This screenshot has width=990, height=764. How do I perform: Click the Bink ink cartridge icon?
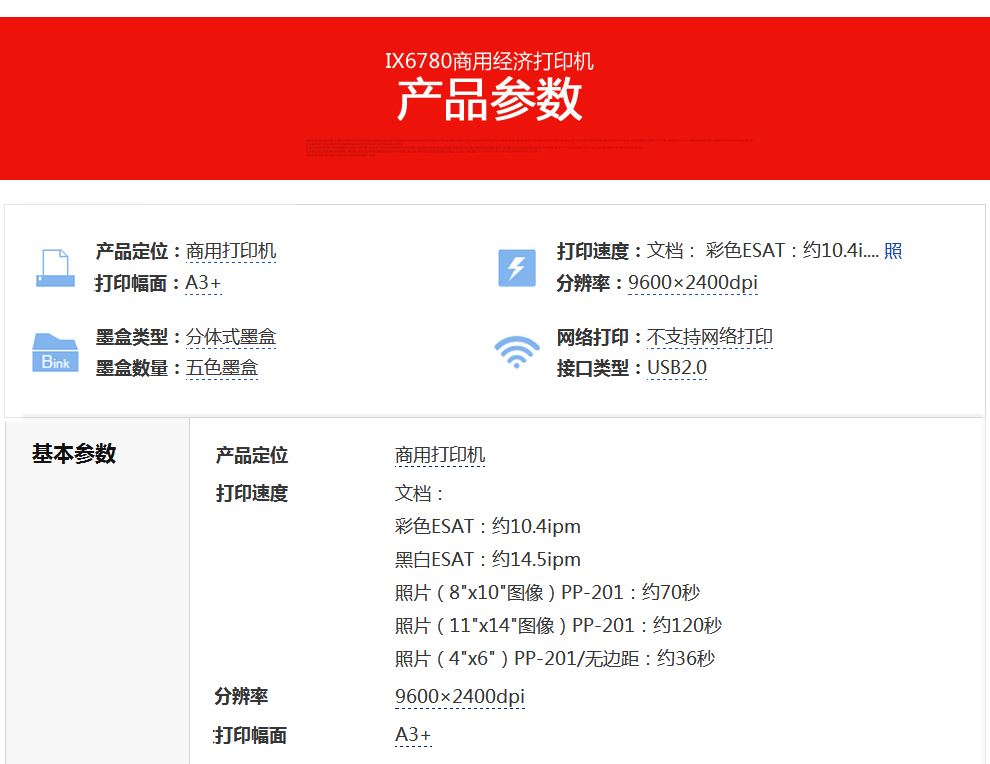pos(55,353)
